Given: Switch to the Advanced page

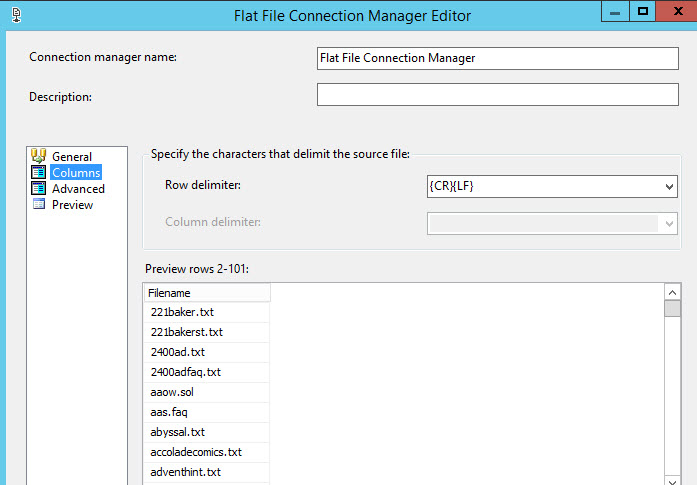Looking at the screenshot, I should (x=78, y=188).
